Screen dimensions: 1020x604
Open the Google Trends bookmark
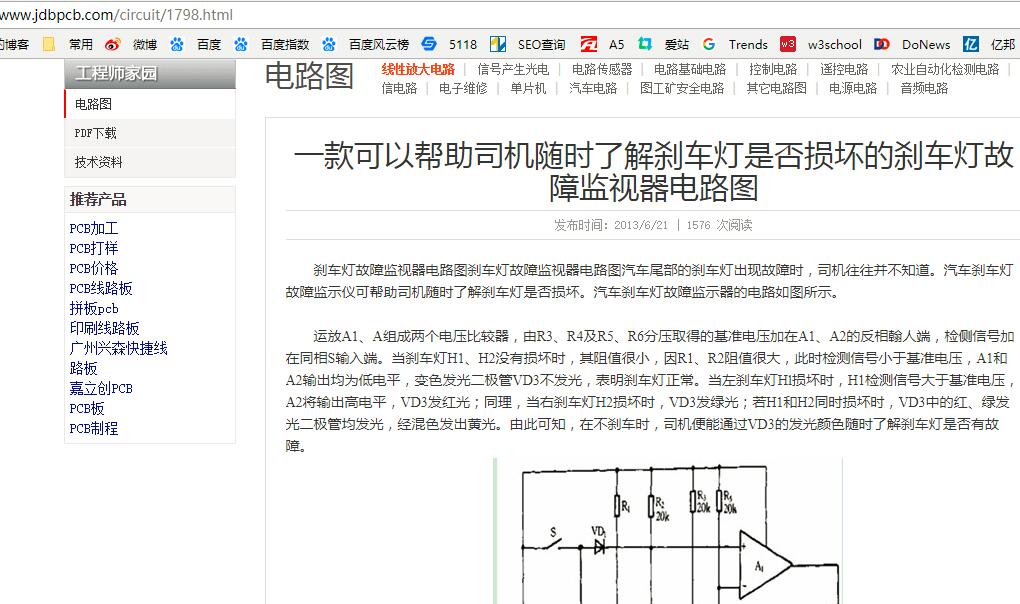pyautogui.click(x=735, y=44)
